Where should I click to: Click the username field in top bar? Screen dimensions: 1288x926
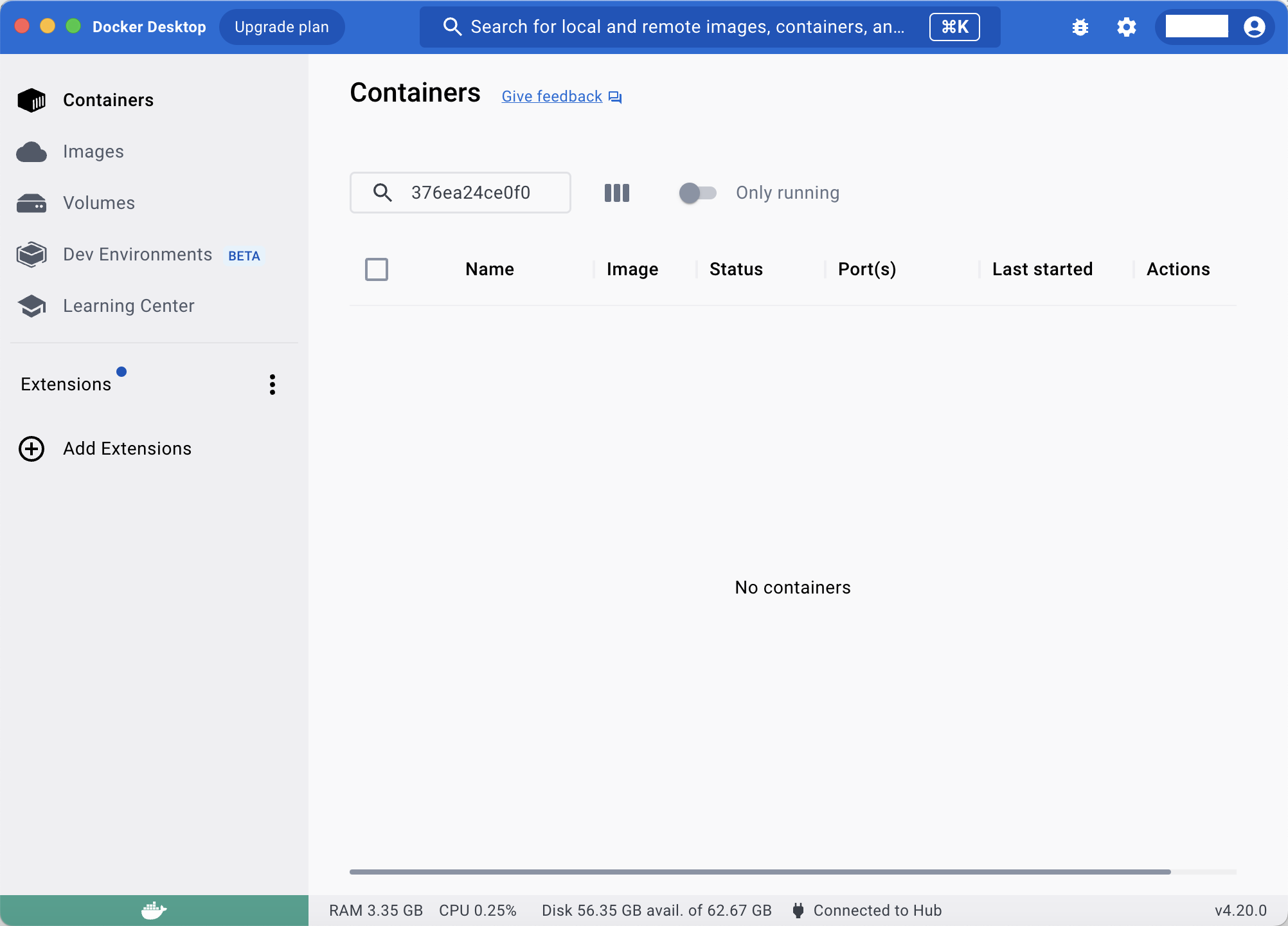(x=1197, y=26)
